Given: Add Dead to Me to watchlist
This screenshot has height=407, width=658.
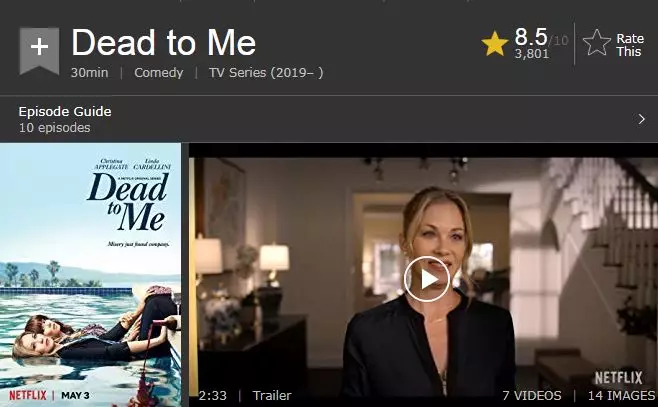Looking at the screenshot, I should 39,50.
